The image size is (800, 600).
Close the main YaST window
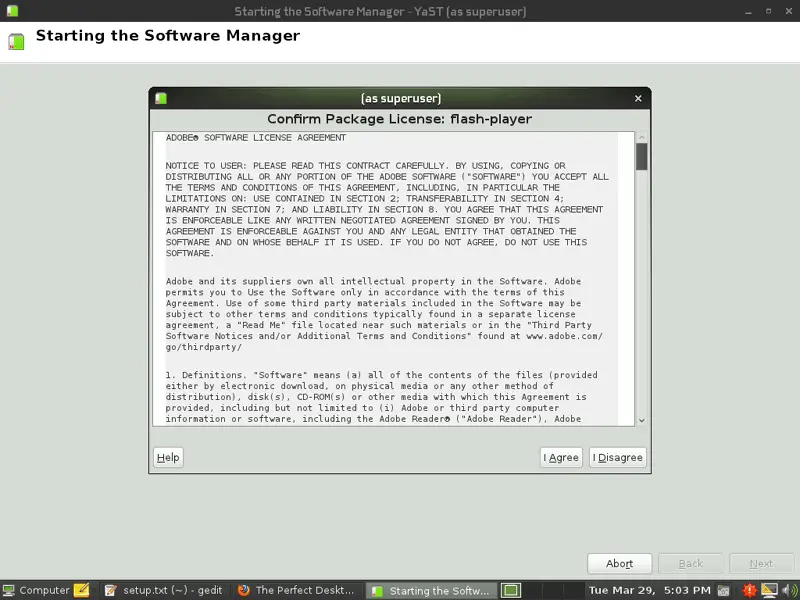click(x=789, y=11)
